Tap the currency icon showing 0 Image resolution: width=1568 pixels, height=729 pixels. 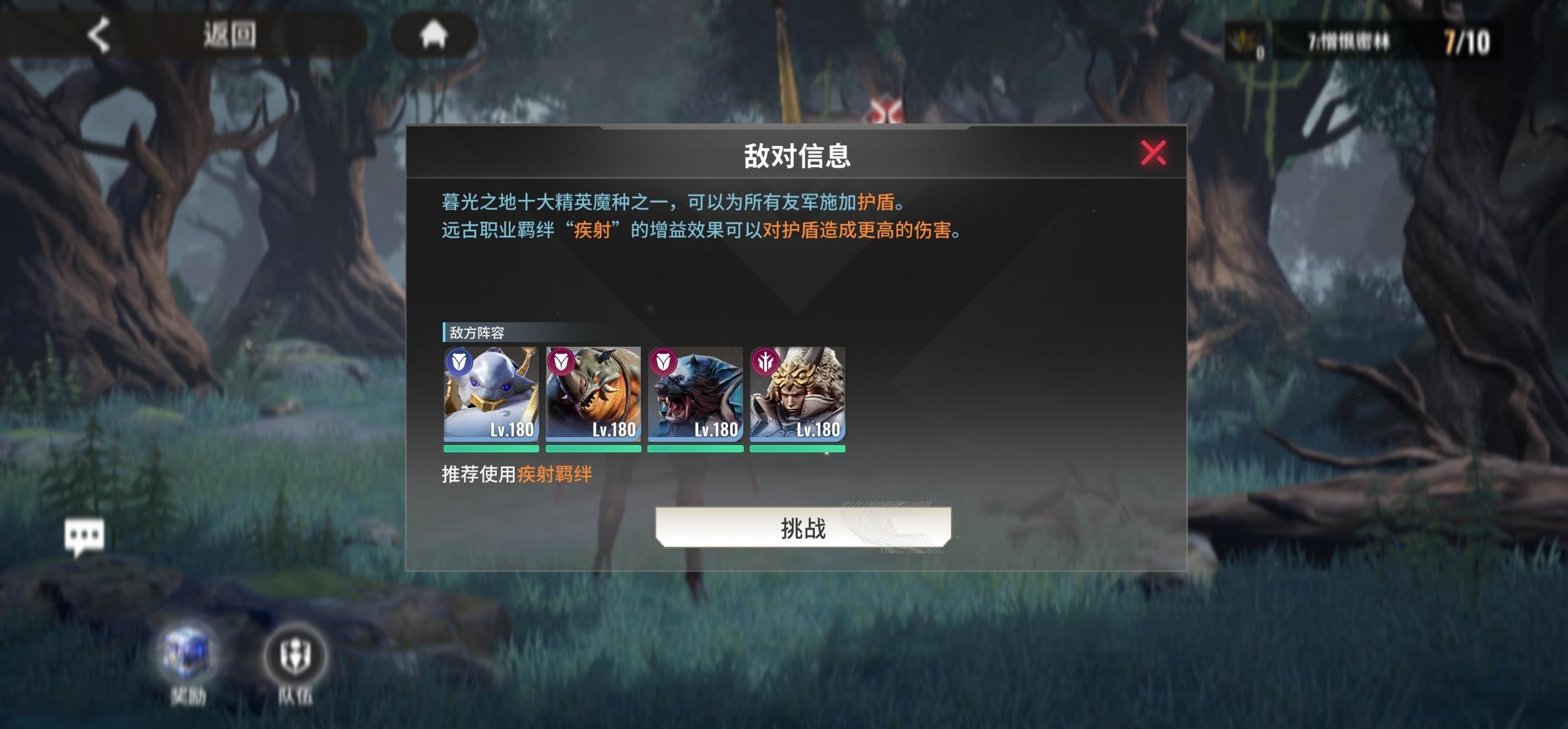tap(1246, 42)
